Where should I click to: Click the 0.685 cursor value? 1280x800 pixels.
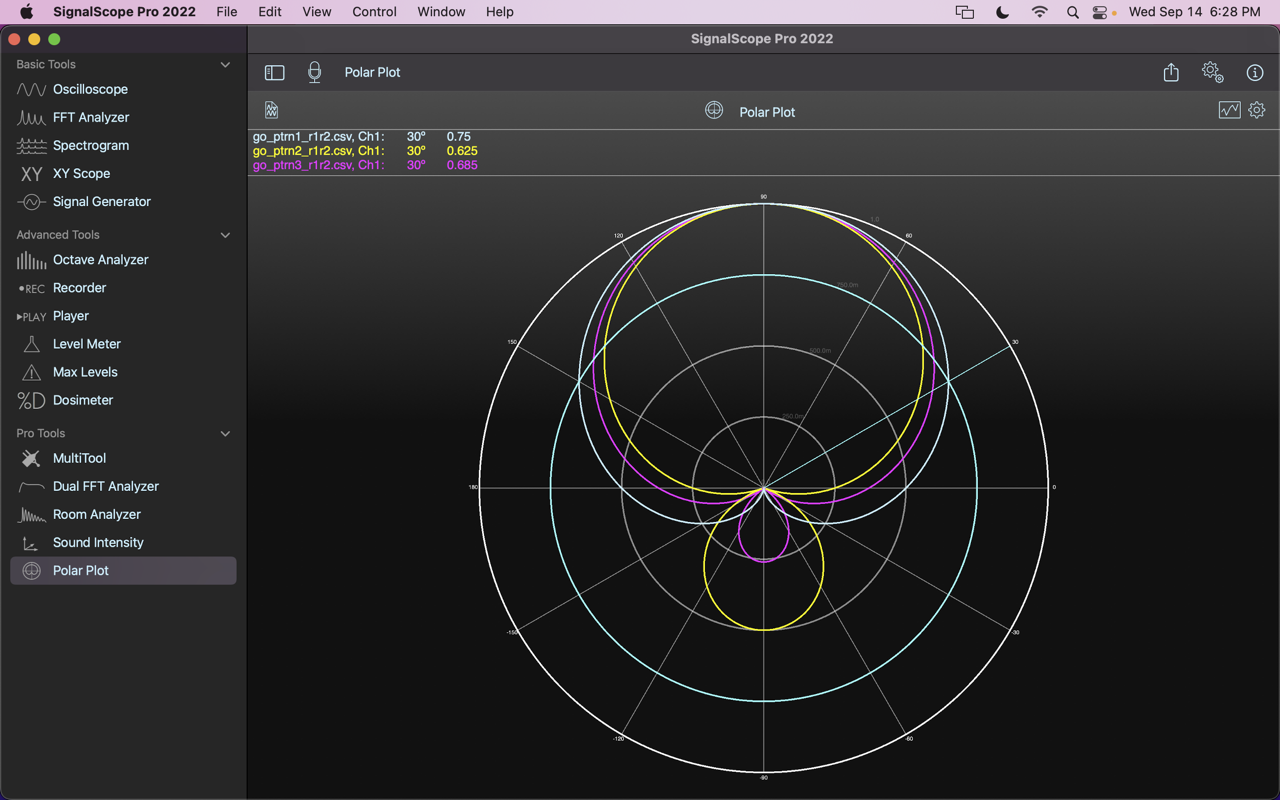(x=462, y=165)
